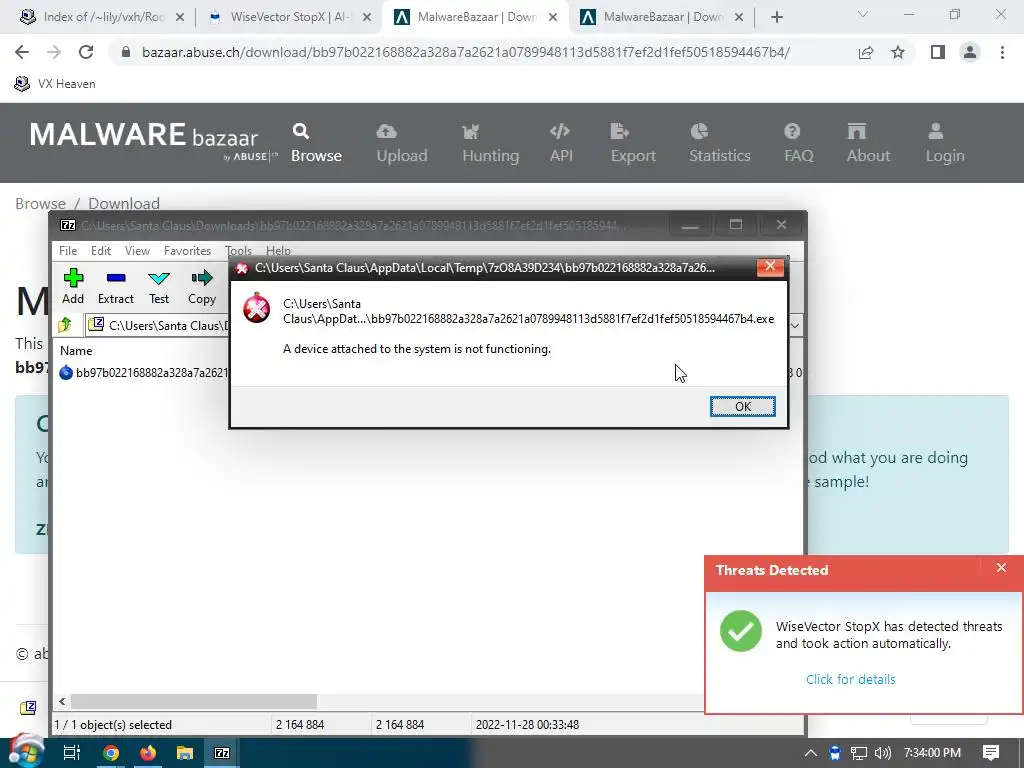Open a new Chrome tab
The image size is (1024, 768).
(776, 18)
